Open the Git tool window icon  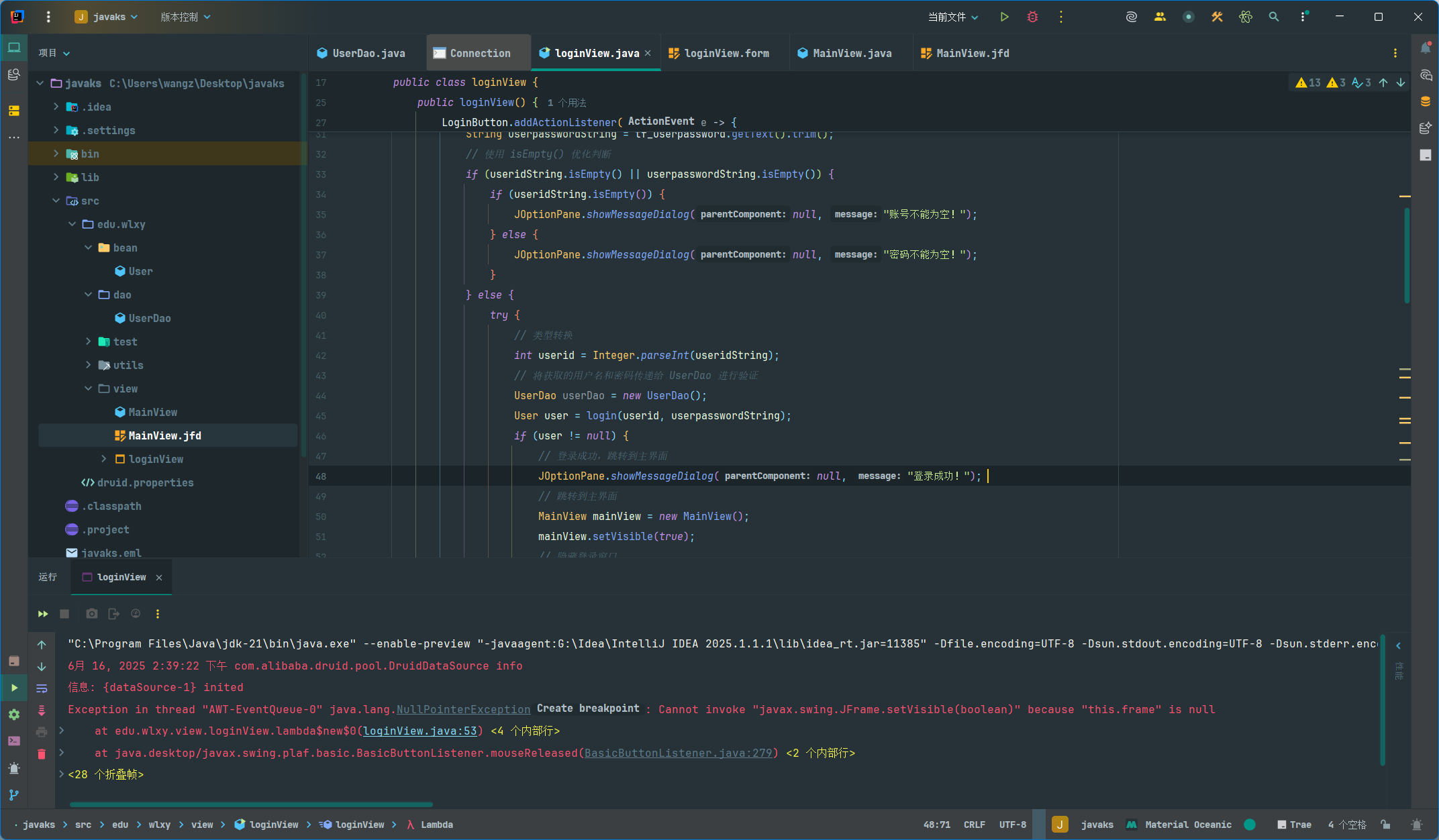pos(14,795)
